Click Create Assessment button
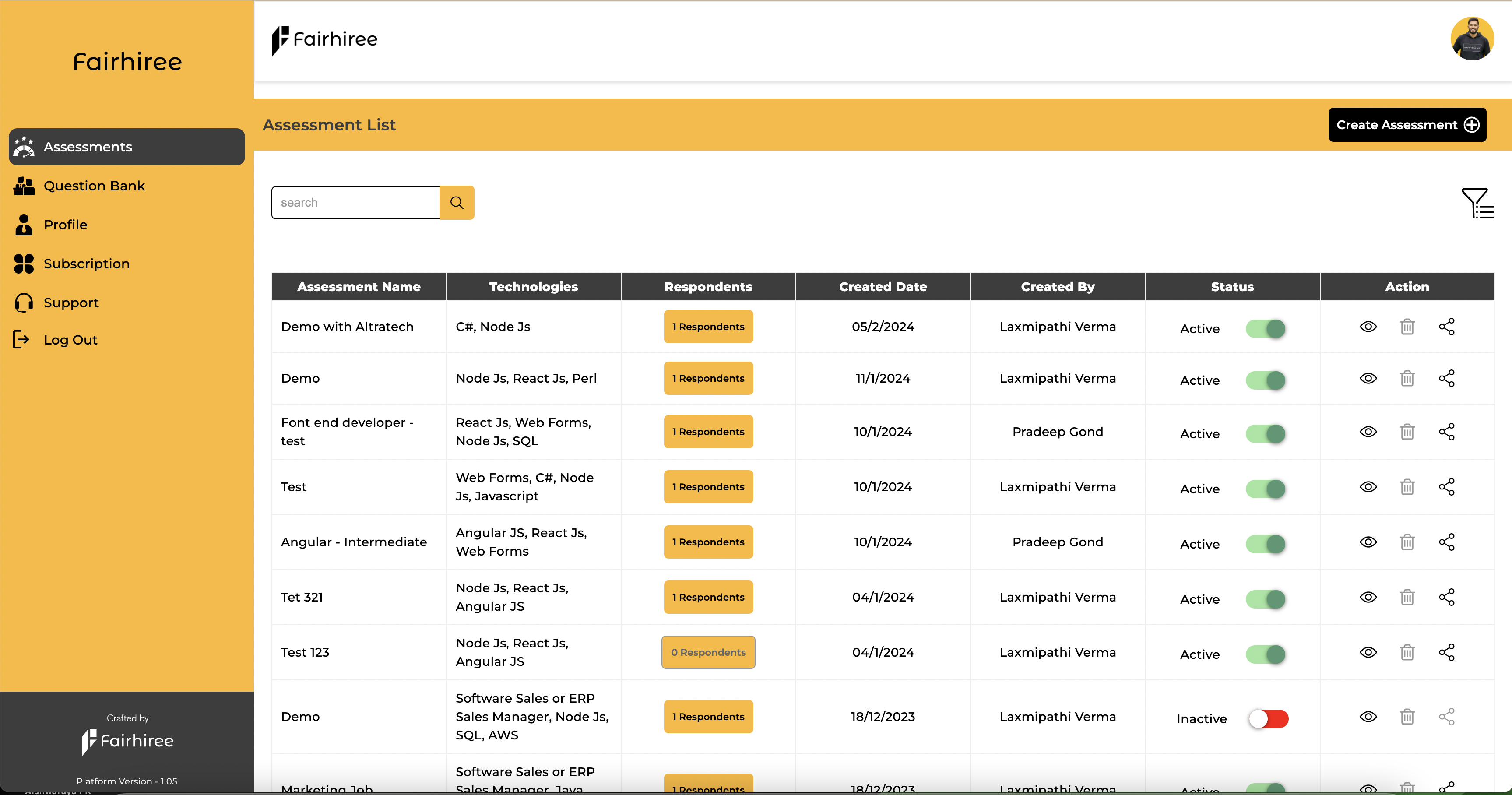The width and height of the screenshot is (1512, 795). (x=1407, y=124)
